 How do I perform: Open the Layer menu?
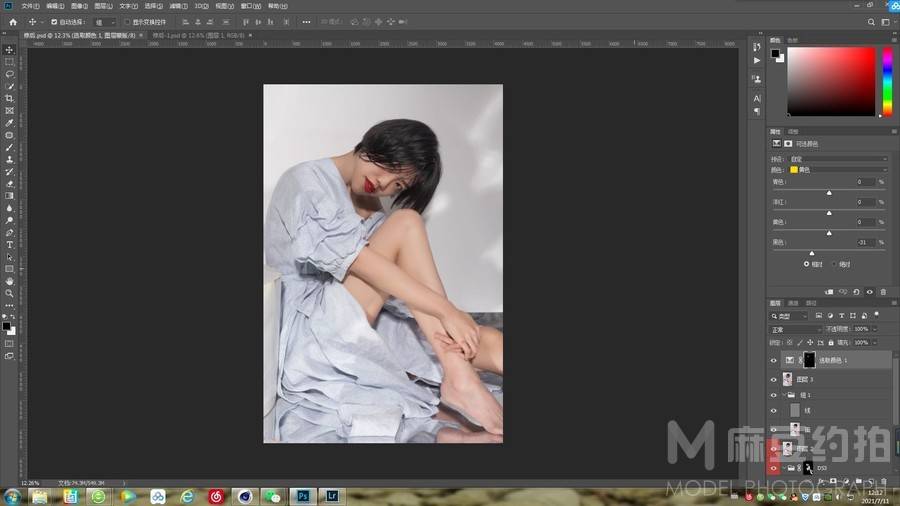click(103, 6)
